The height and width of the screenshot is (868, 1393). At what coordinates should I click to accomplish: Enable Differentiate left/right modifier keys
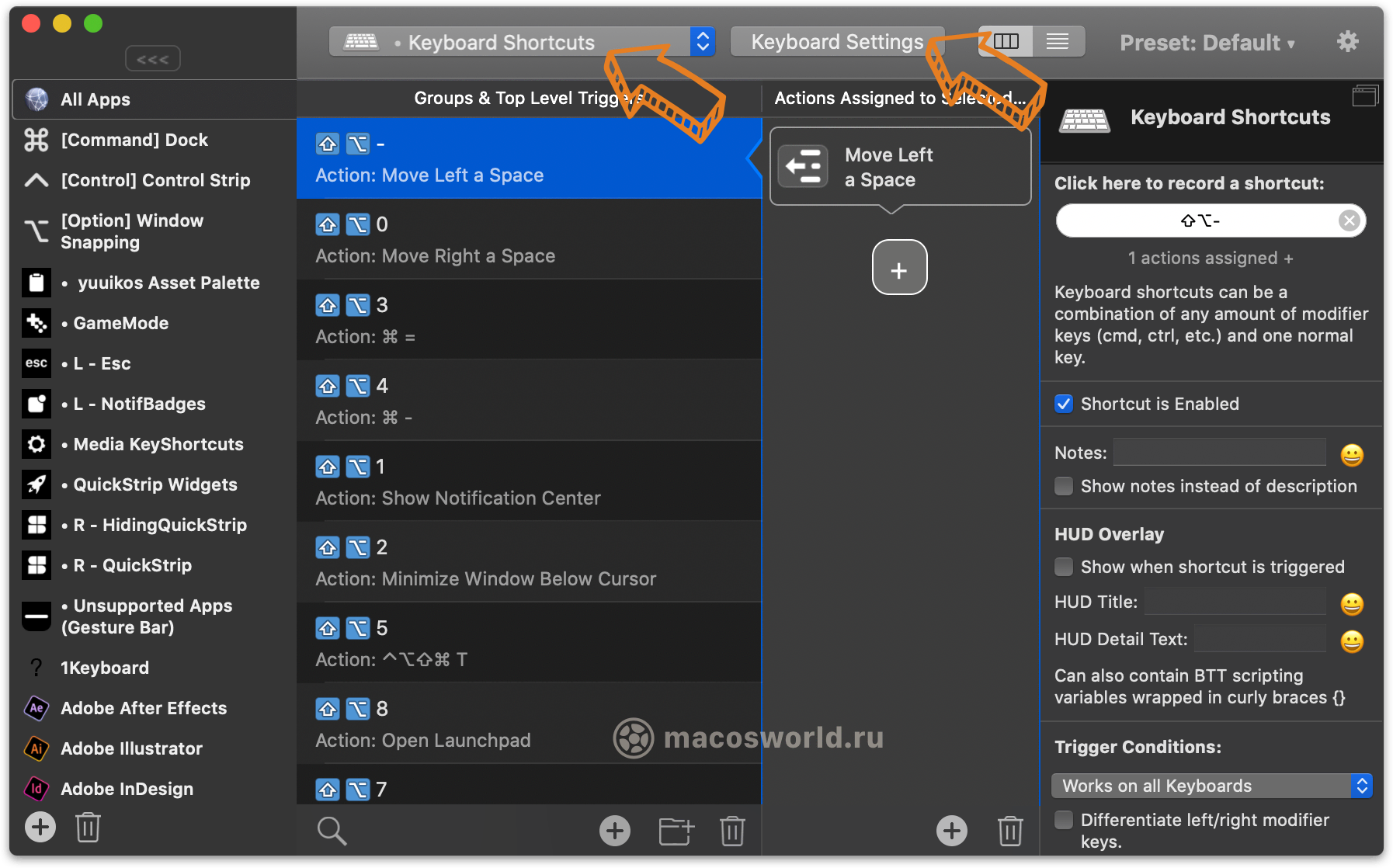tap(1064, 820)
